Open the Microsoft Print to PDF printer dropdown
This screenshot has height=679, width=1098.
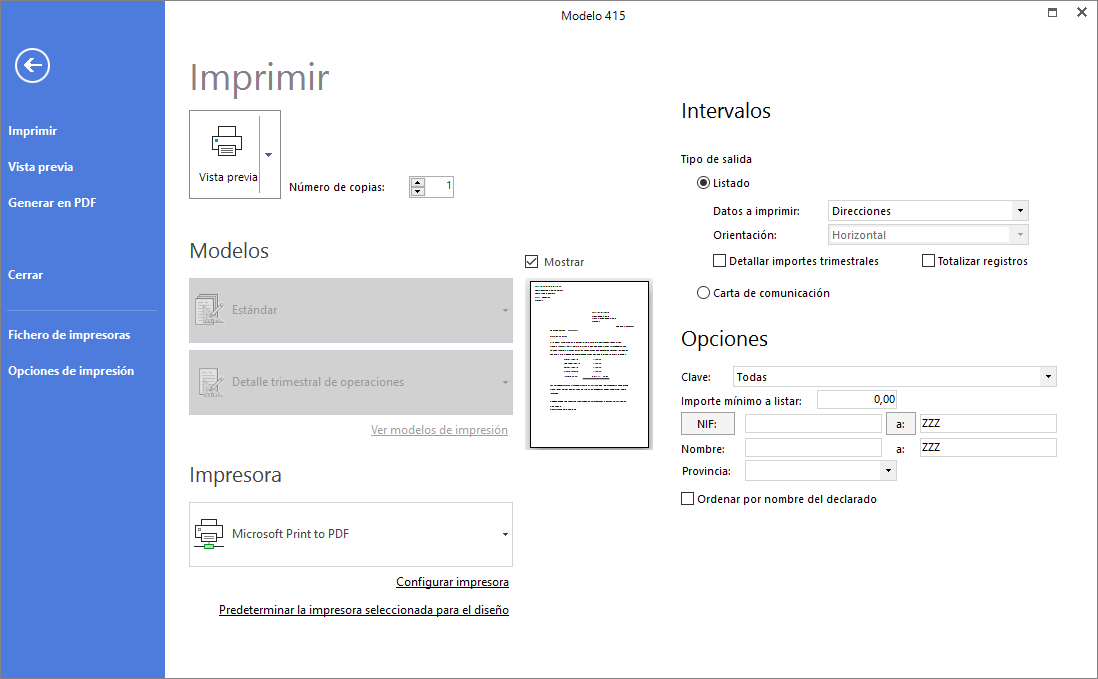[505, 535]
